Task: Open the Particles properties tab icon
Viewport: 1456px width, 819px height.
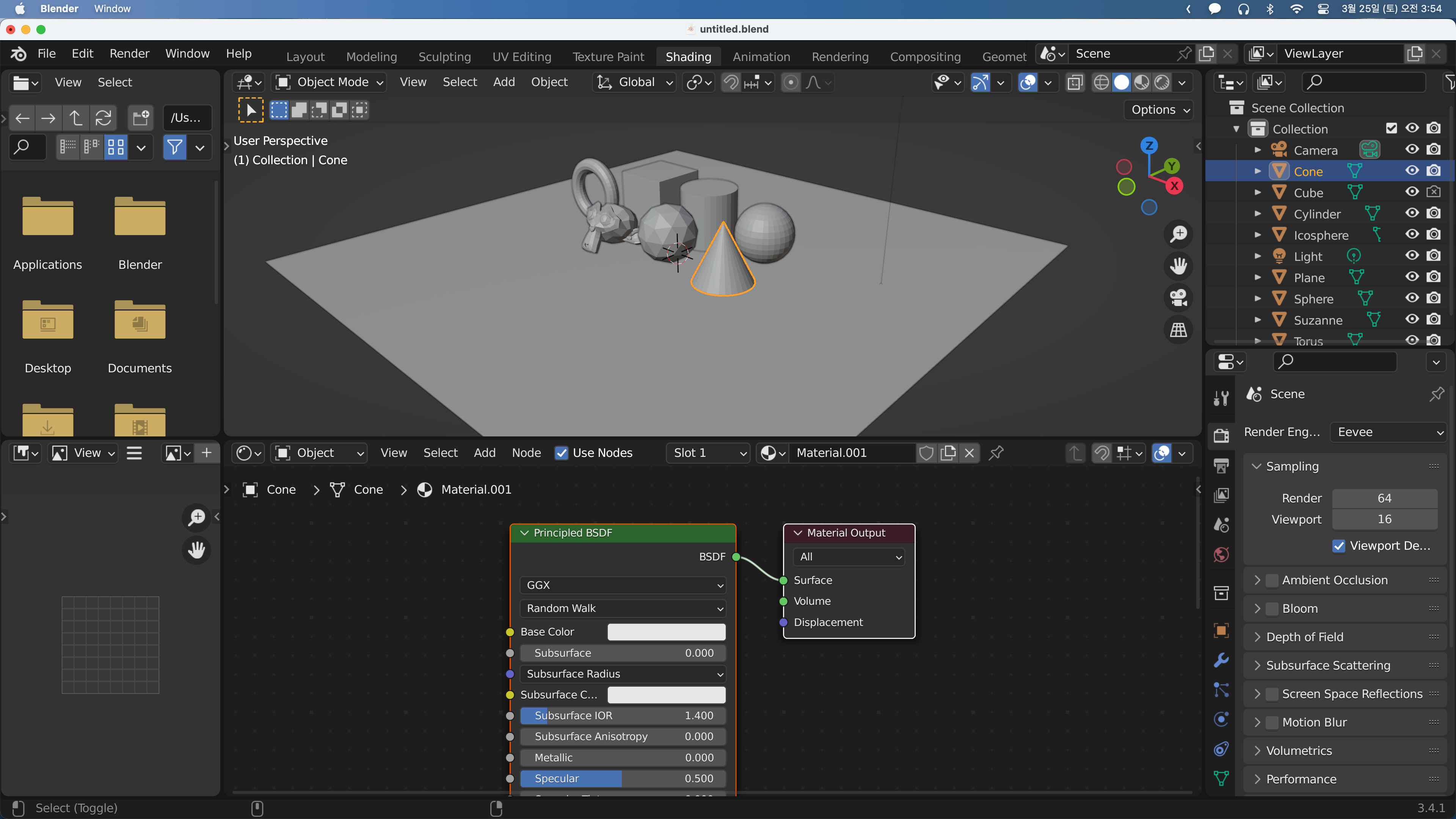Action: (1221, 690)
